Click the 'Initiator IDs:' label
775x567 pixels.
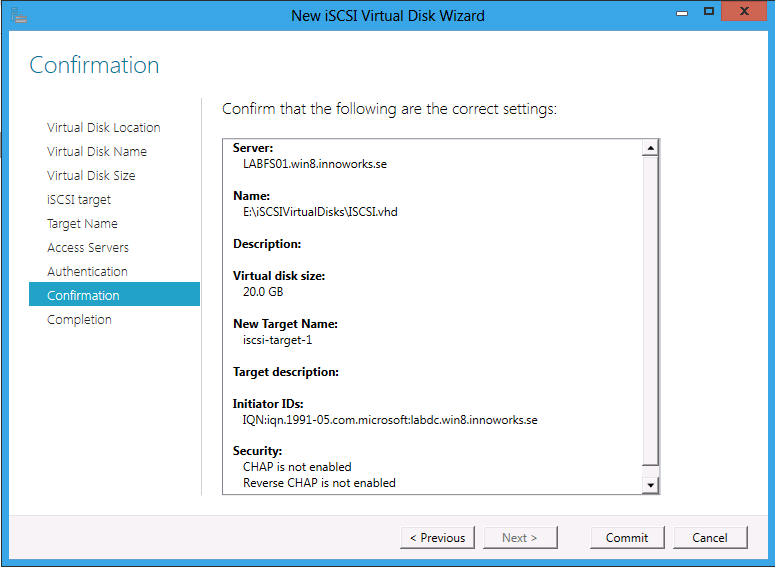(x=268, y=403)
